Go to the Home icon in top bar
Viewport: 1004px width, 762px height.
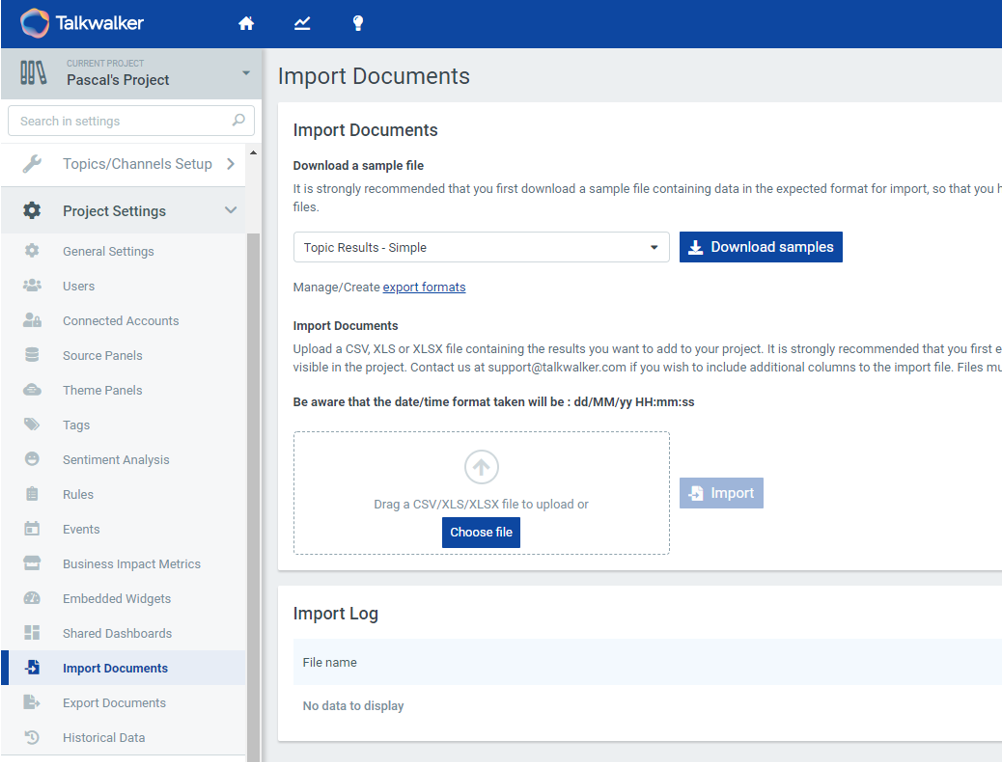(246, 24)
